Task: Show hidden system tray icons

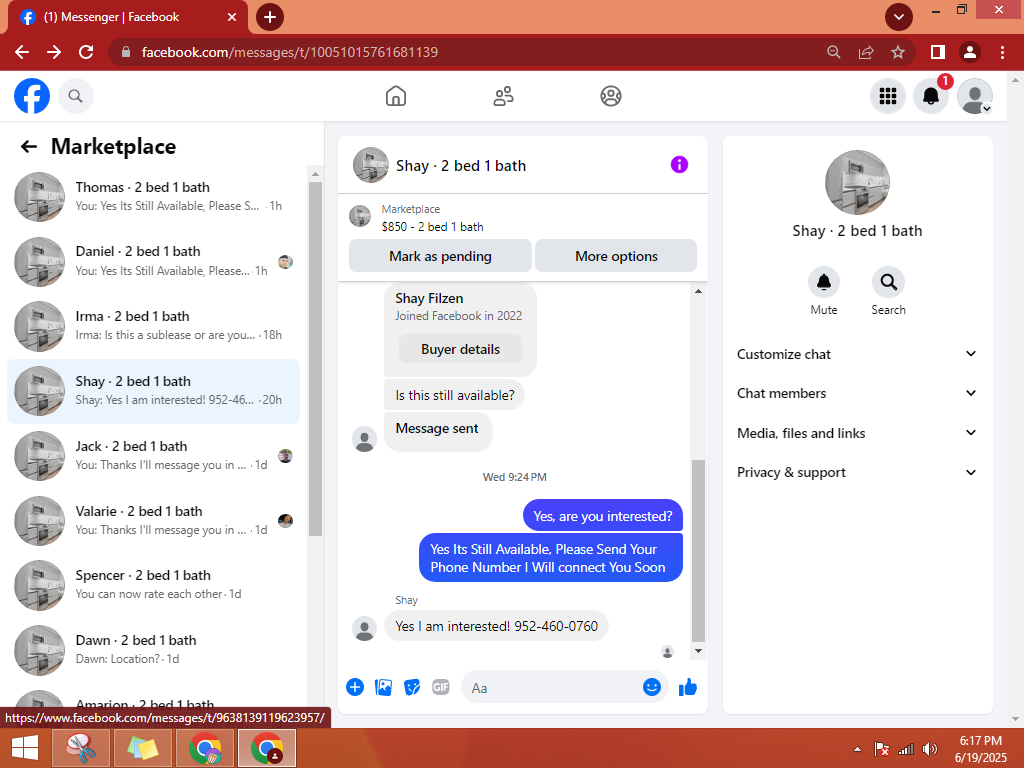Action: pyautogui.click(x=857, y=749)
